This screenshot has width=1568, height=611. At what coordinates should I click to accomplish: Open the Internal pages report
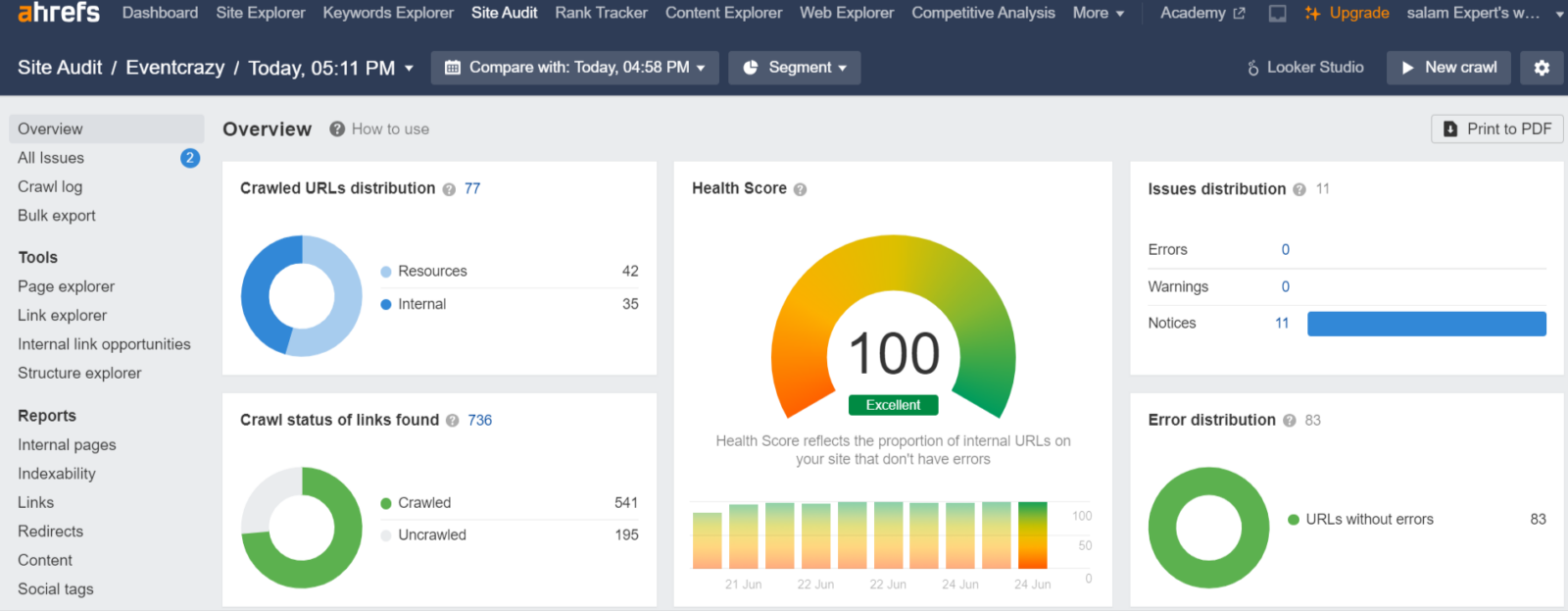67,445
